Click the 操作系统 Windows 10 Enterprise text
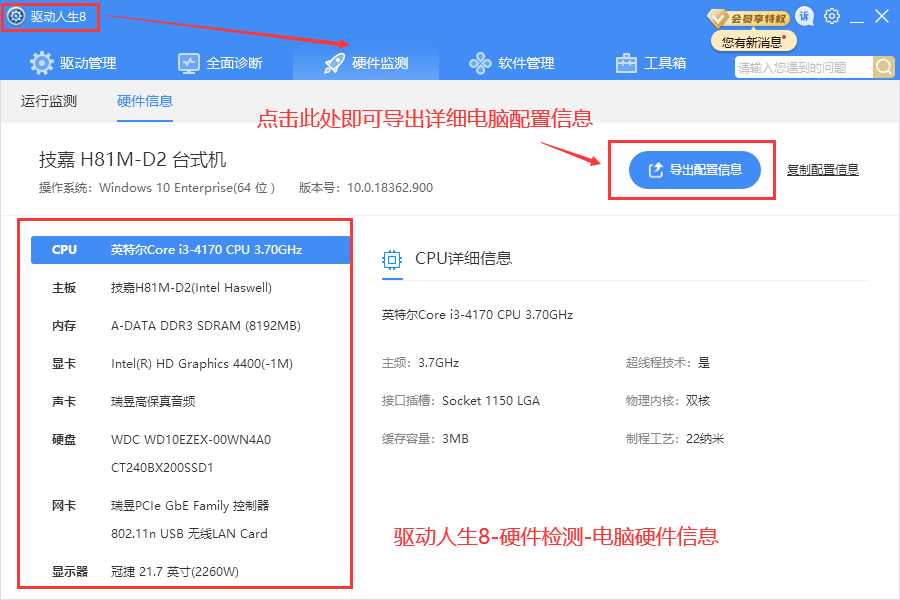Viewport: 900px width, 600px height. [x=157, y=188]
